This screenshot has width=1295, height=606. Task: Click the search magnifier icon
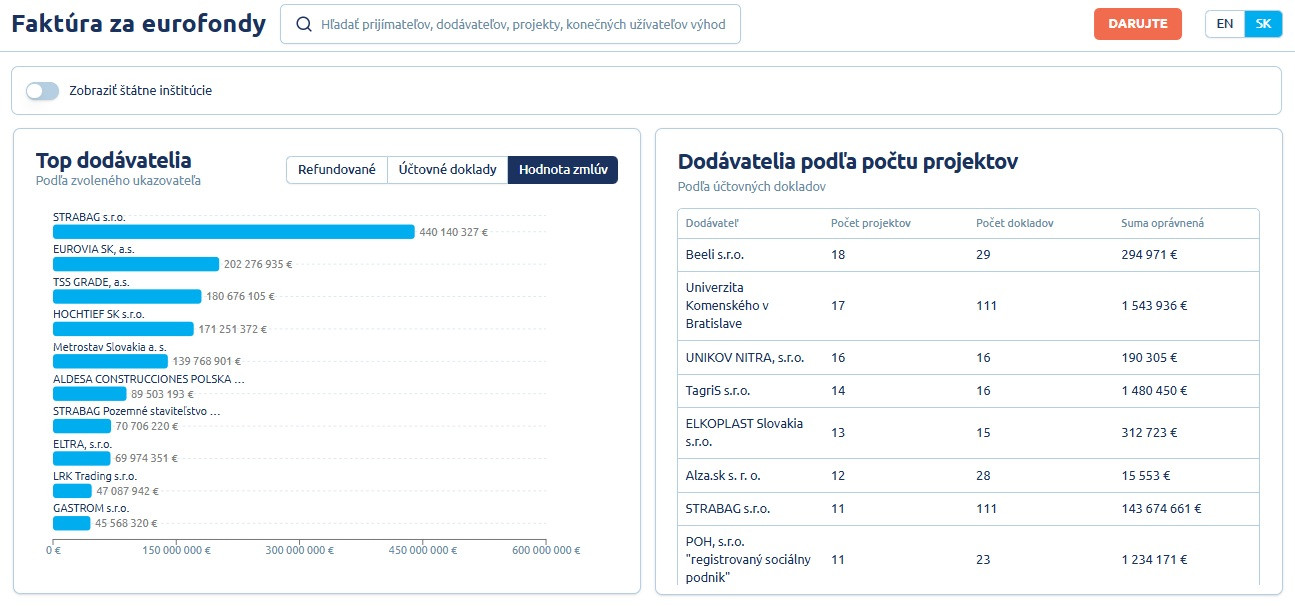[303, 24]
